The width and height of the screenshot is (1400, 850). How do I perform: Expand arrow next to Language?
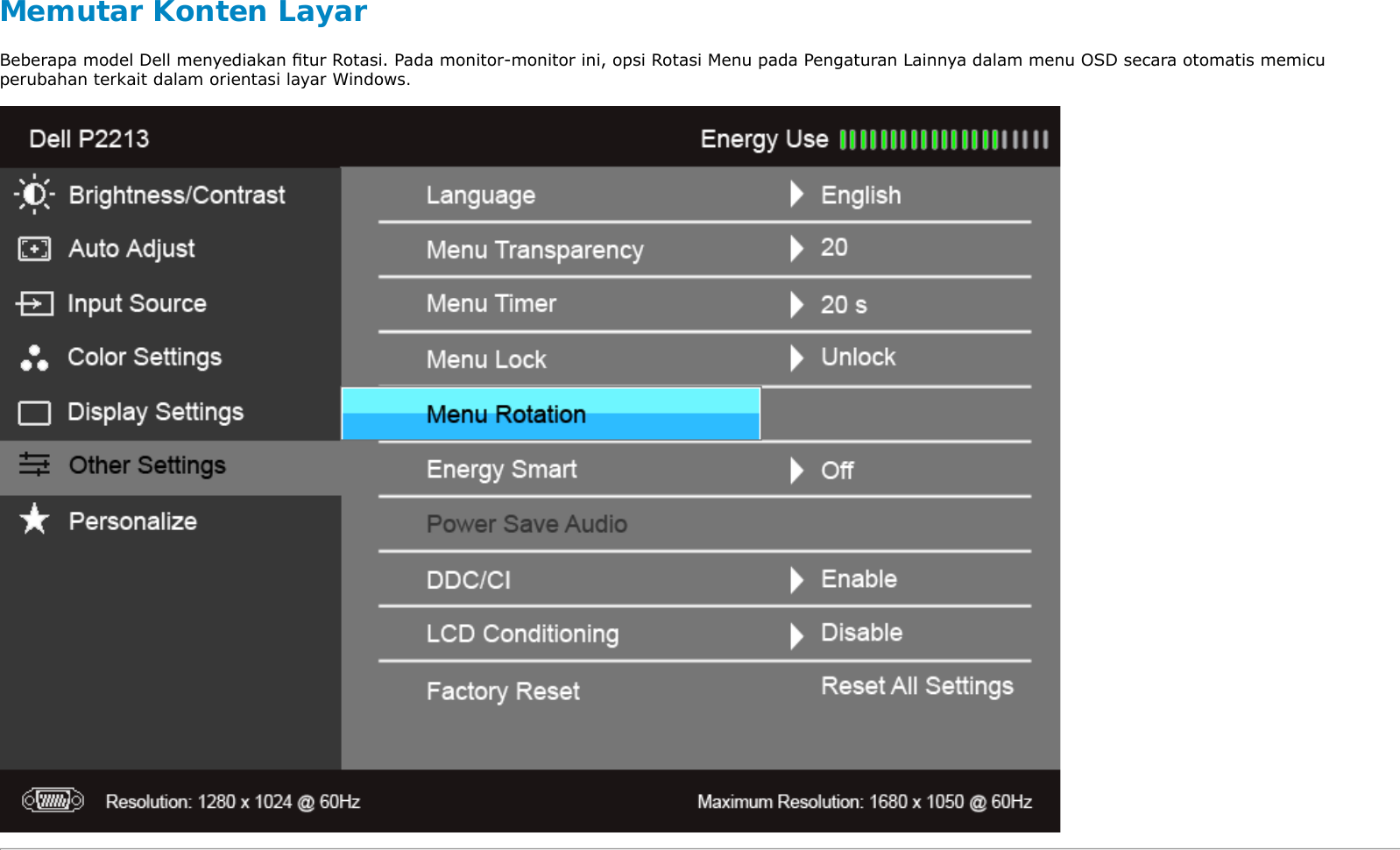[x=796, y=194]
